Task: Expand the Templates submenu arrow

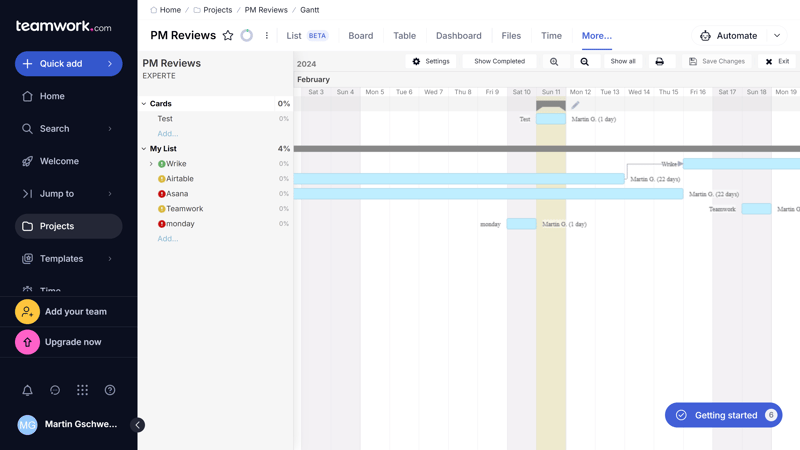Action: pos(110,259)
